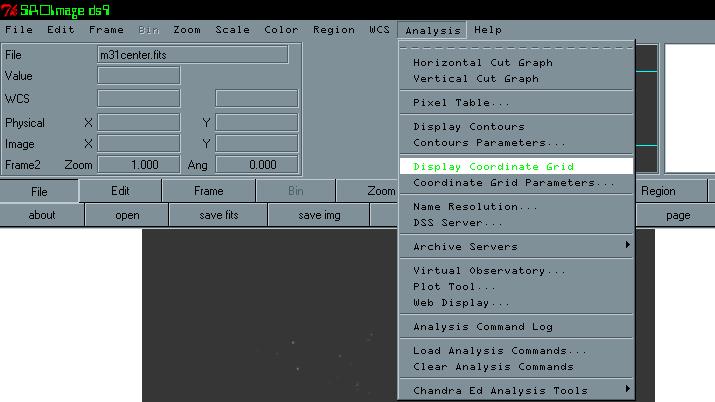Click the File name field m31center.fits
The image size is (715, 402).
tap(192, 55)
